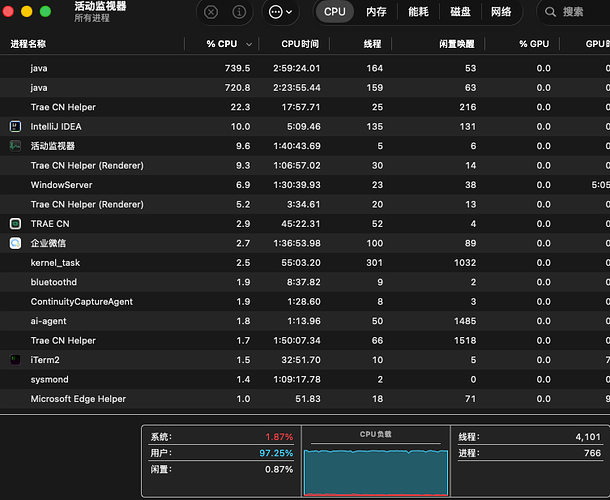Click the 企业微信 app icon

[15, 243]
